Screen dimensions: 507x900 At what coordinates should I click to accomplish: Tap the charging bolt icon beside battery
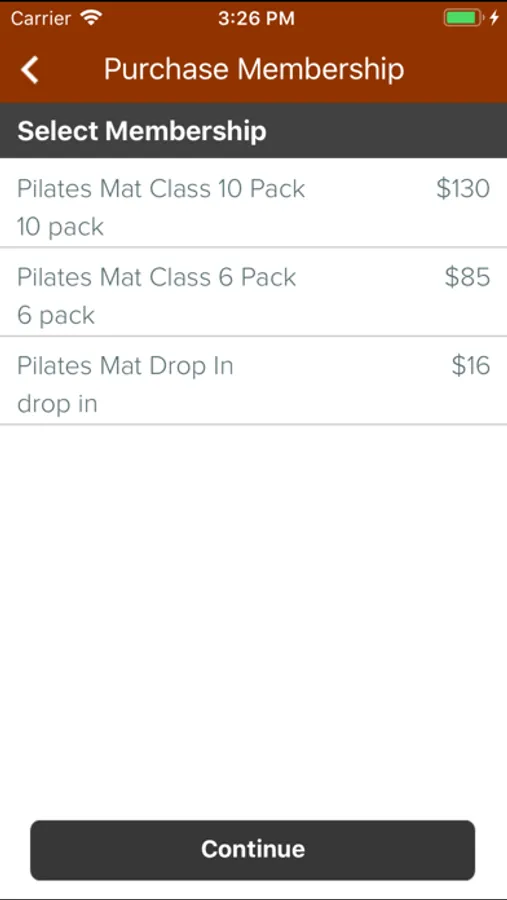coord(494,18)
